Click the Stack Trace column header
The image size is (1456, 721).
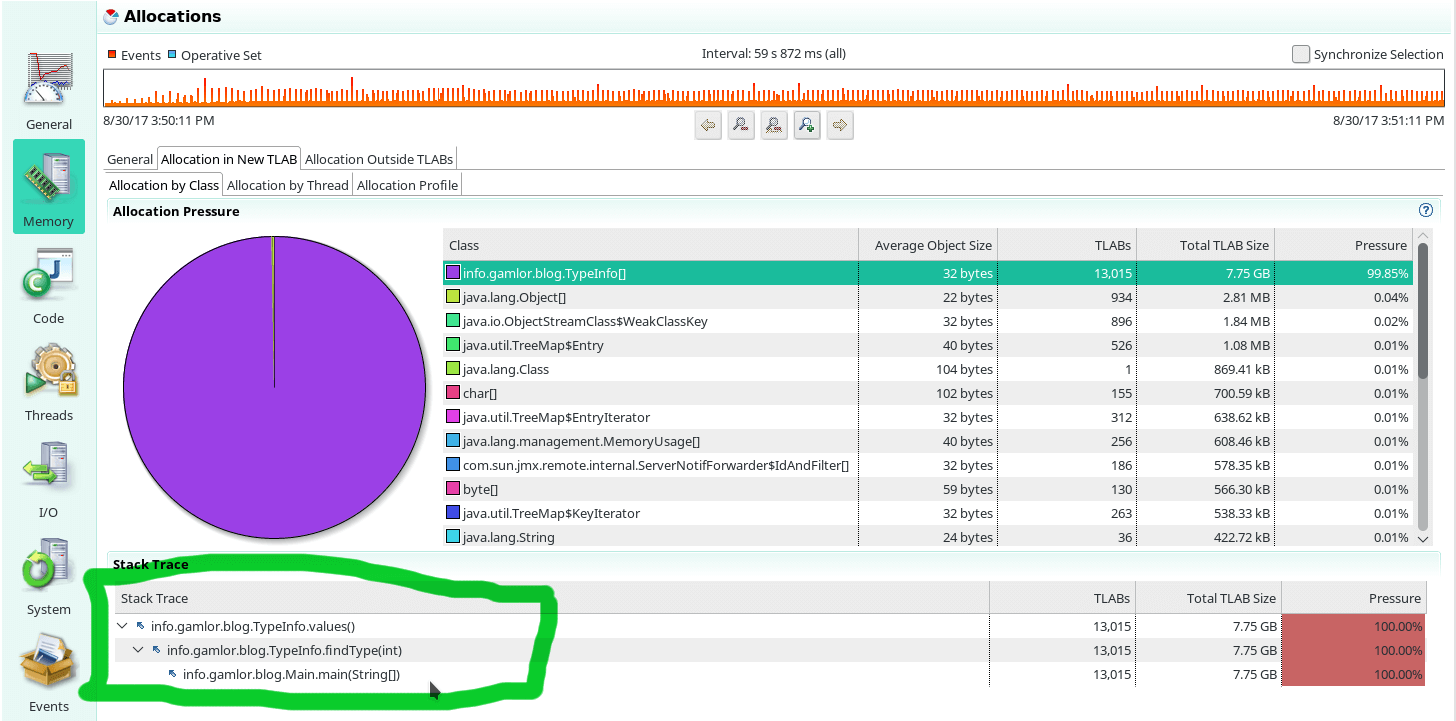(551, 598)
